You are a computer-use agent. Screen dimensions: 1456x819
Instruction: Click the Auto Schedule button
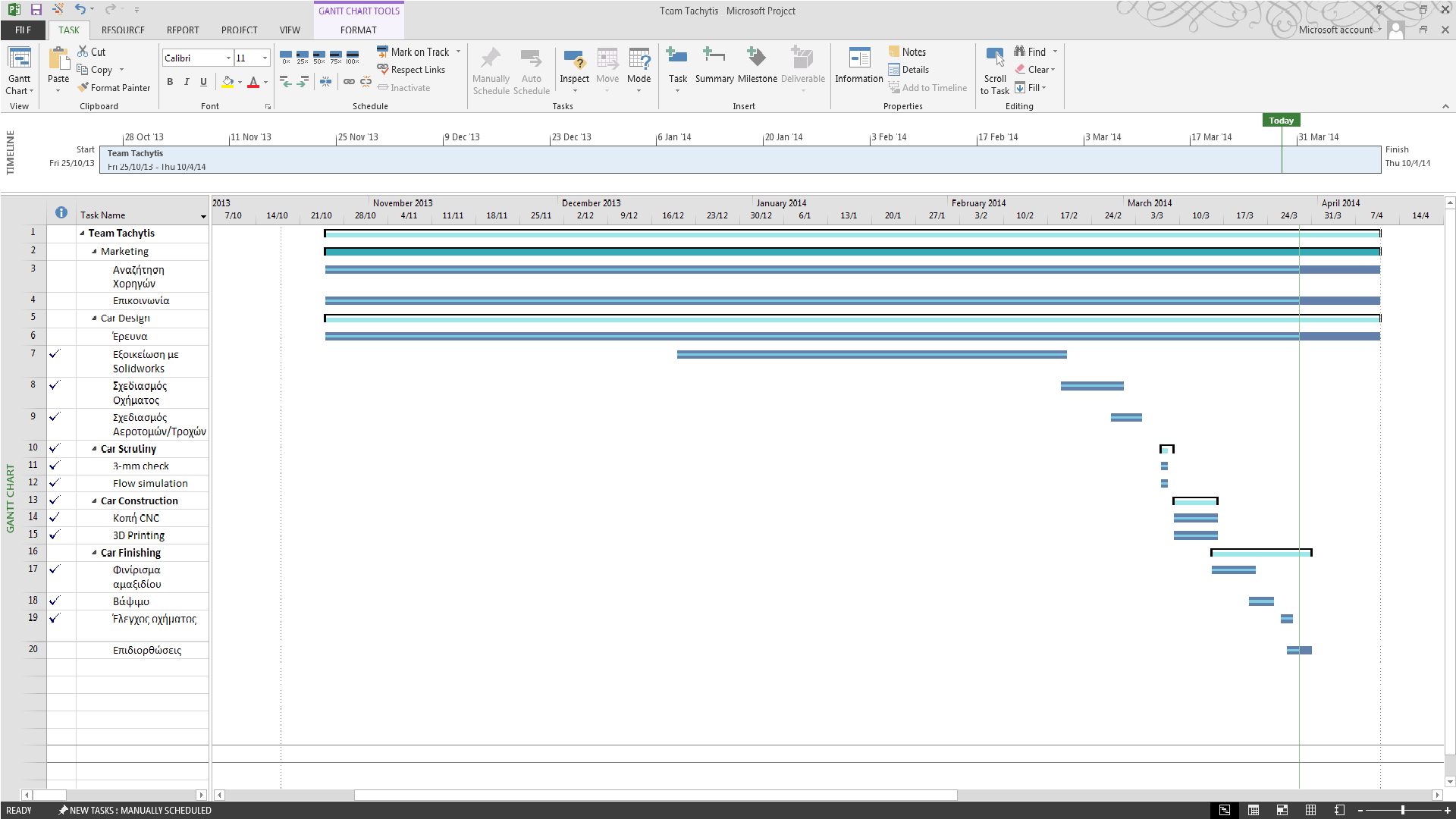point(531,70)
